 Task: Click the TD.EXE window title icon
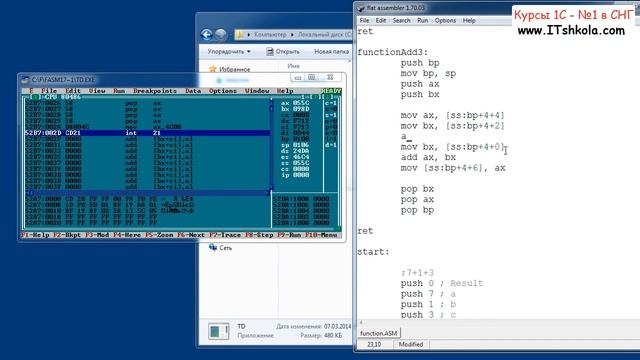(25, 80)
